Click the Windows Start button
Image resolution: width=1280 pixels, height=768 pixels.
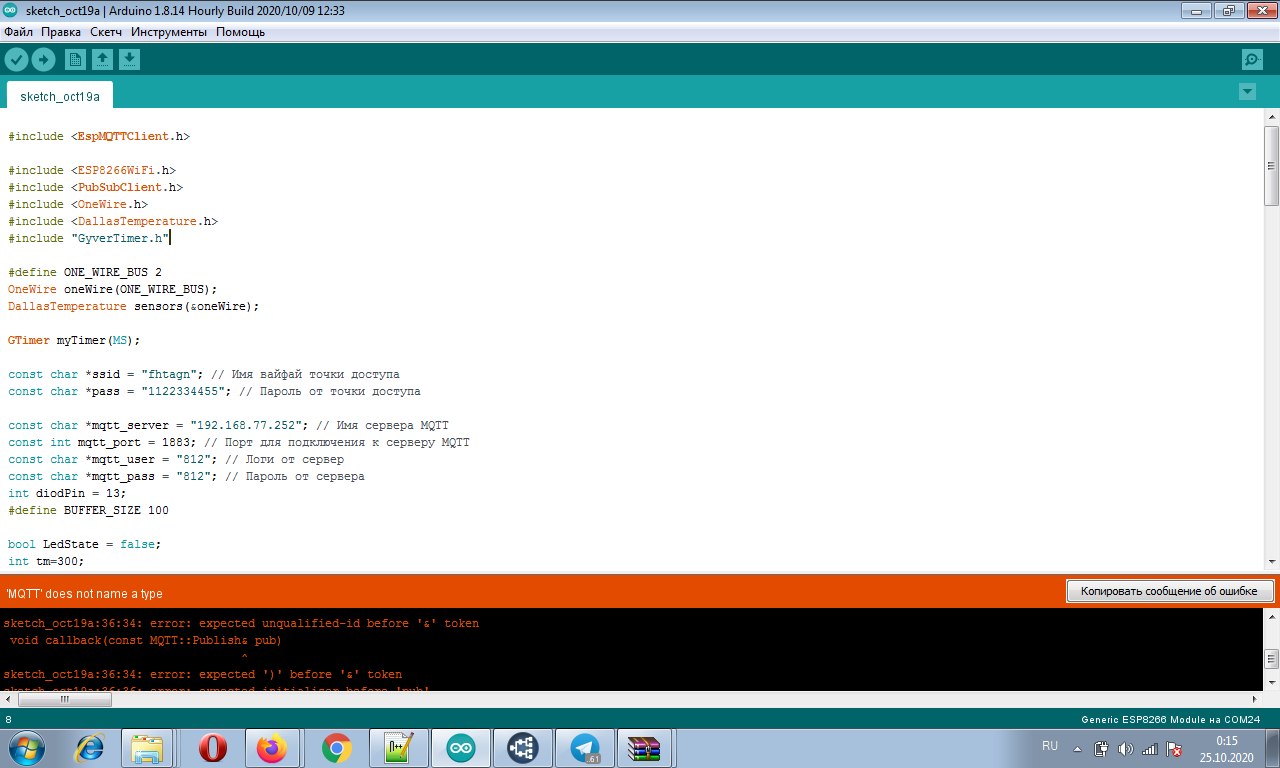25,748
